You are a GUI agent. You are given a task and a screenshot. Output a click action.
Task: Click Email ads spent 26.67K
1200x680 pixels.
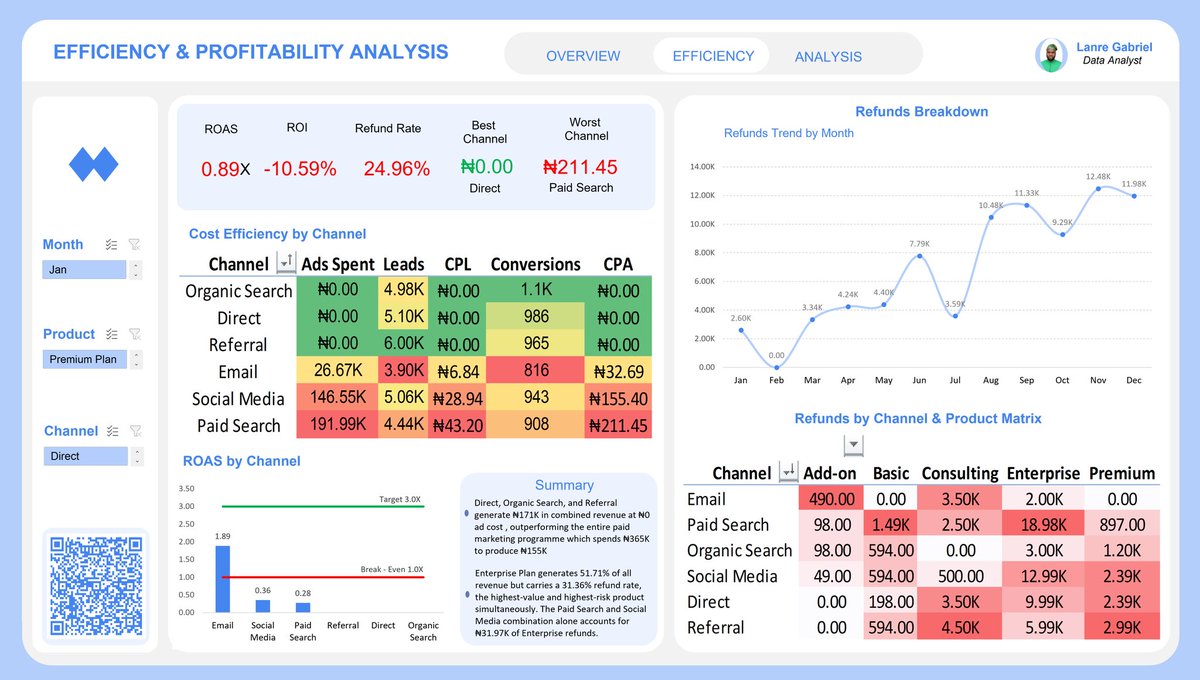[338, 371]
